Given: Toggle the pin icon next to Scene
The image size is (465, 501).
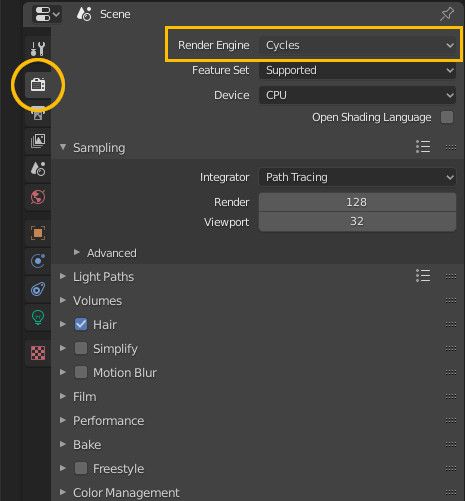Looking at the screenshot, I should (447, 14).
